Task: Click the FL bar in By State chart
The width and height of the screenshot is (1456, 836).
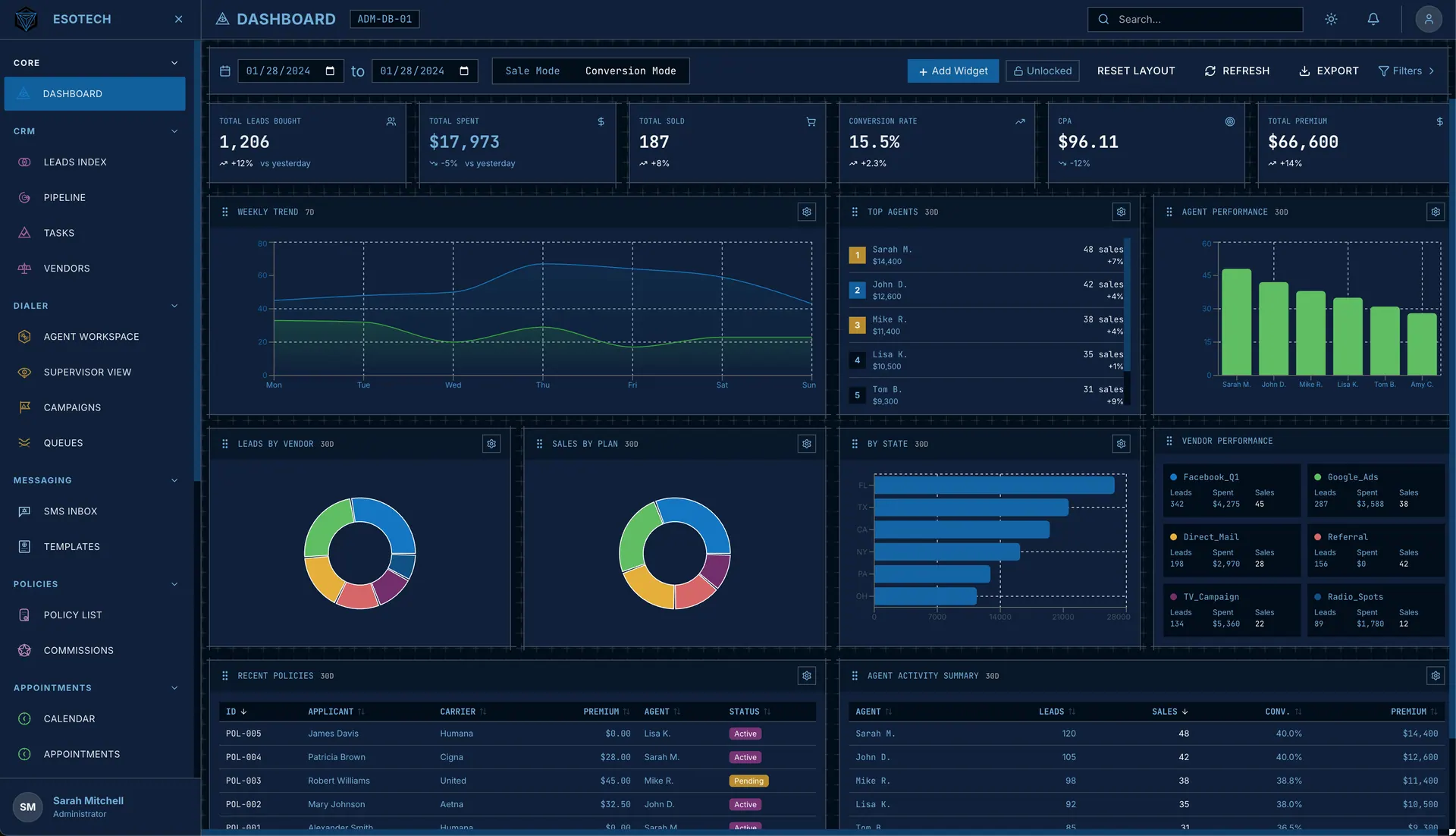Action: [994, 485]
